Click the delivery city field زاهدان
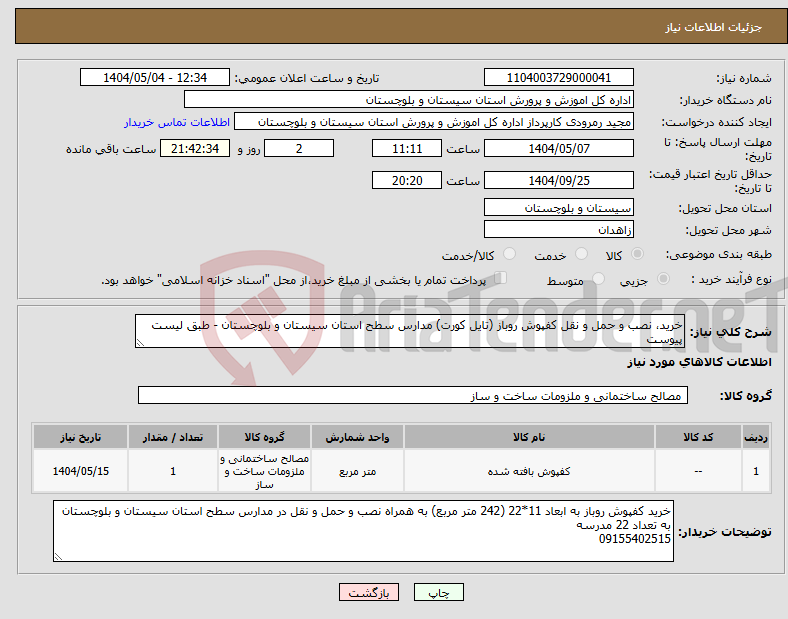This screenshot has width=788, height=619. tap(558, 230)
